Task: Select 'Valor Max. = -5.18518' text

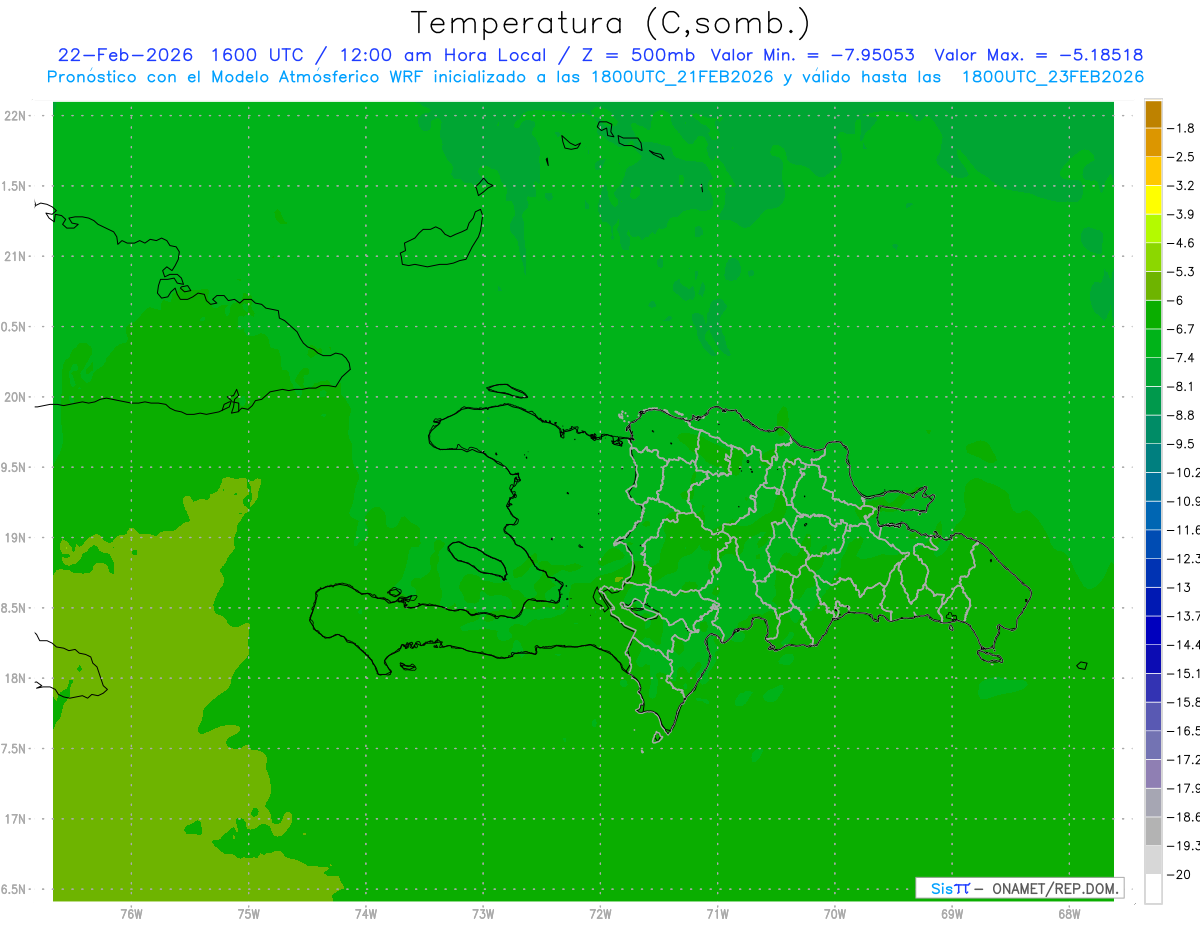Action: click(1039, 55)
